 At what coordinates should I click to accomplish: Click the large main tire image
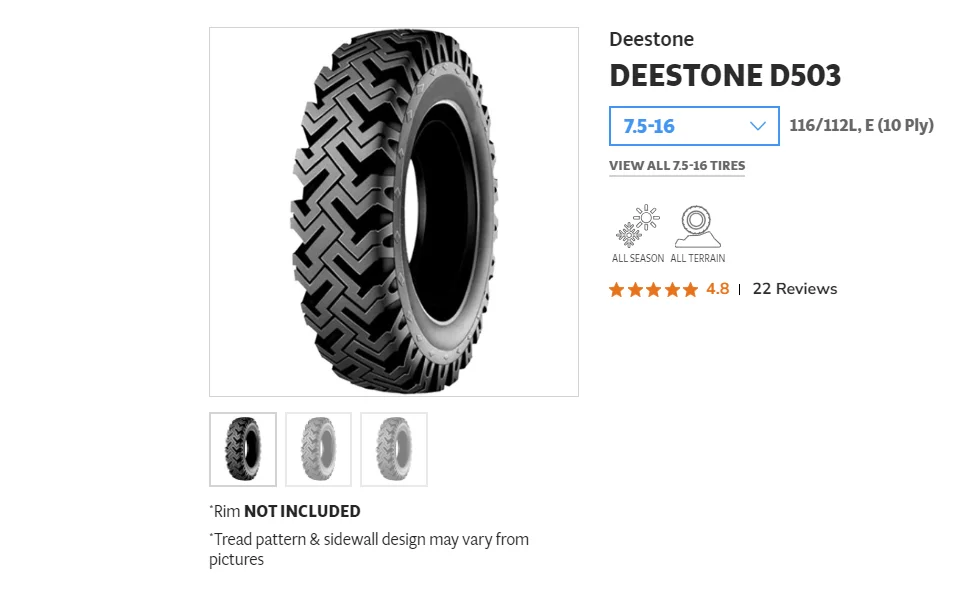[393, 212]
